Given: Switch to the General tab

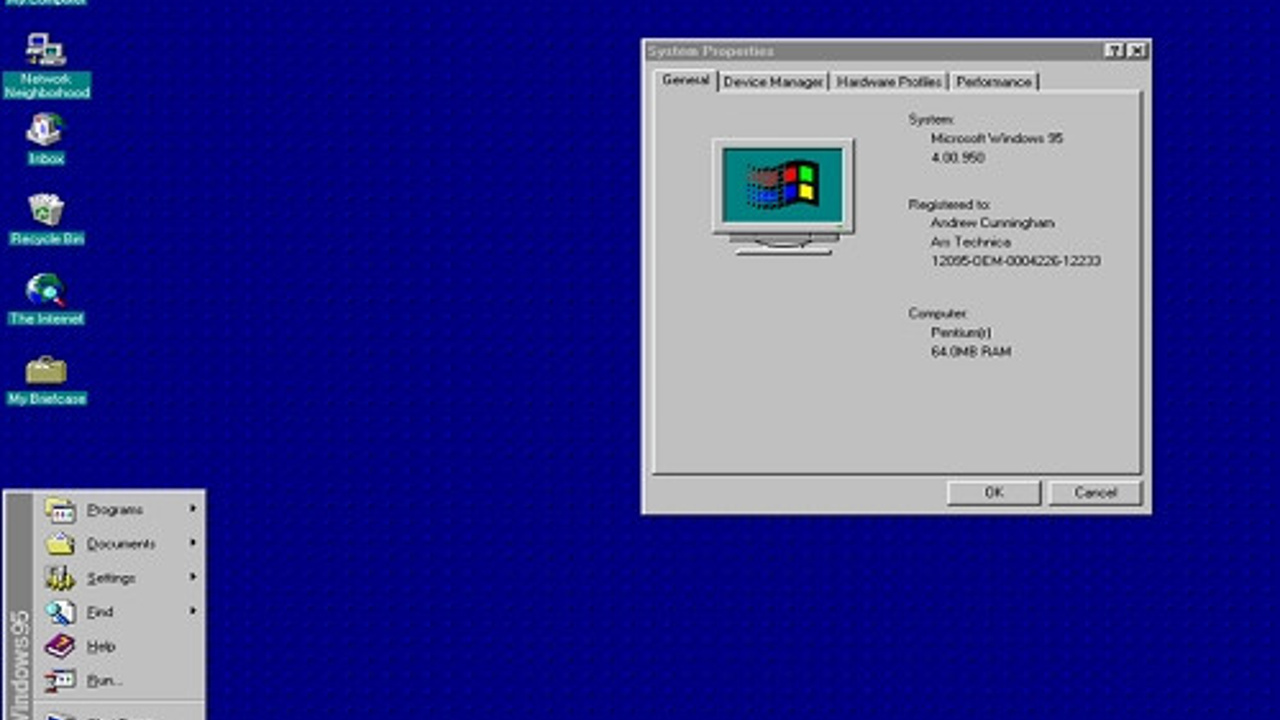Looking at the screenshot, I should (x=686, y=80).
